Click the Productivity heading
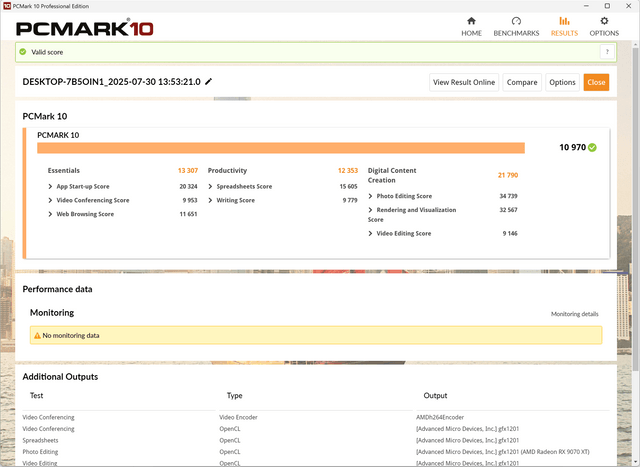640x467 pixels. 227,171
